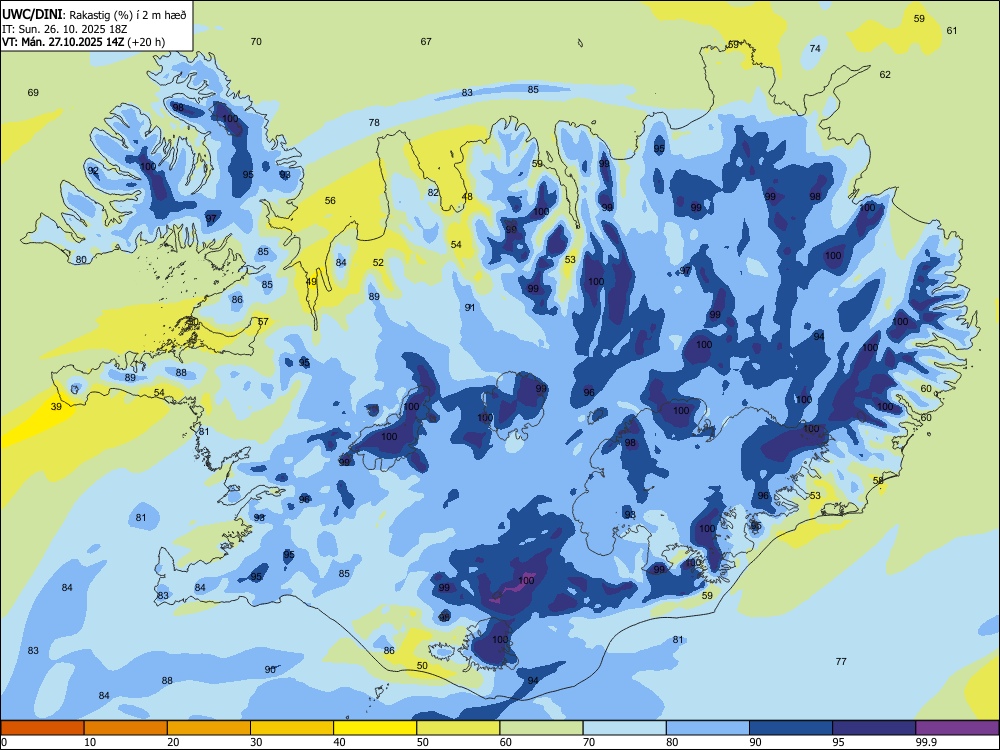Click the medium blue 80–90 legend swatch
Screen dimensions: 1000x750
pos(708,728)
